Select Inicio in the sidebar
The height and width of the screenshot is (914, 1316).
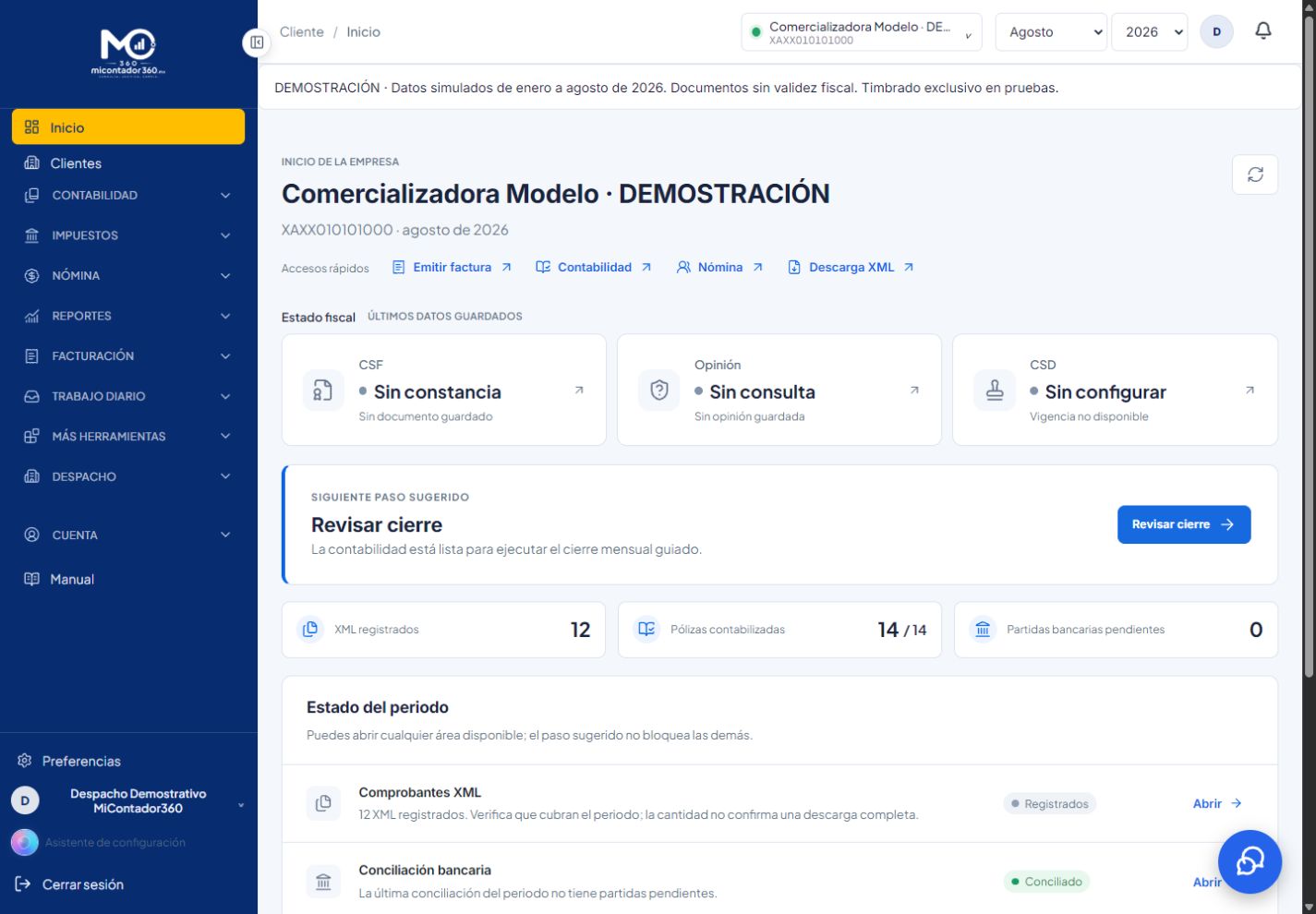tap(128, 127)
